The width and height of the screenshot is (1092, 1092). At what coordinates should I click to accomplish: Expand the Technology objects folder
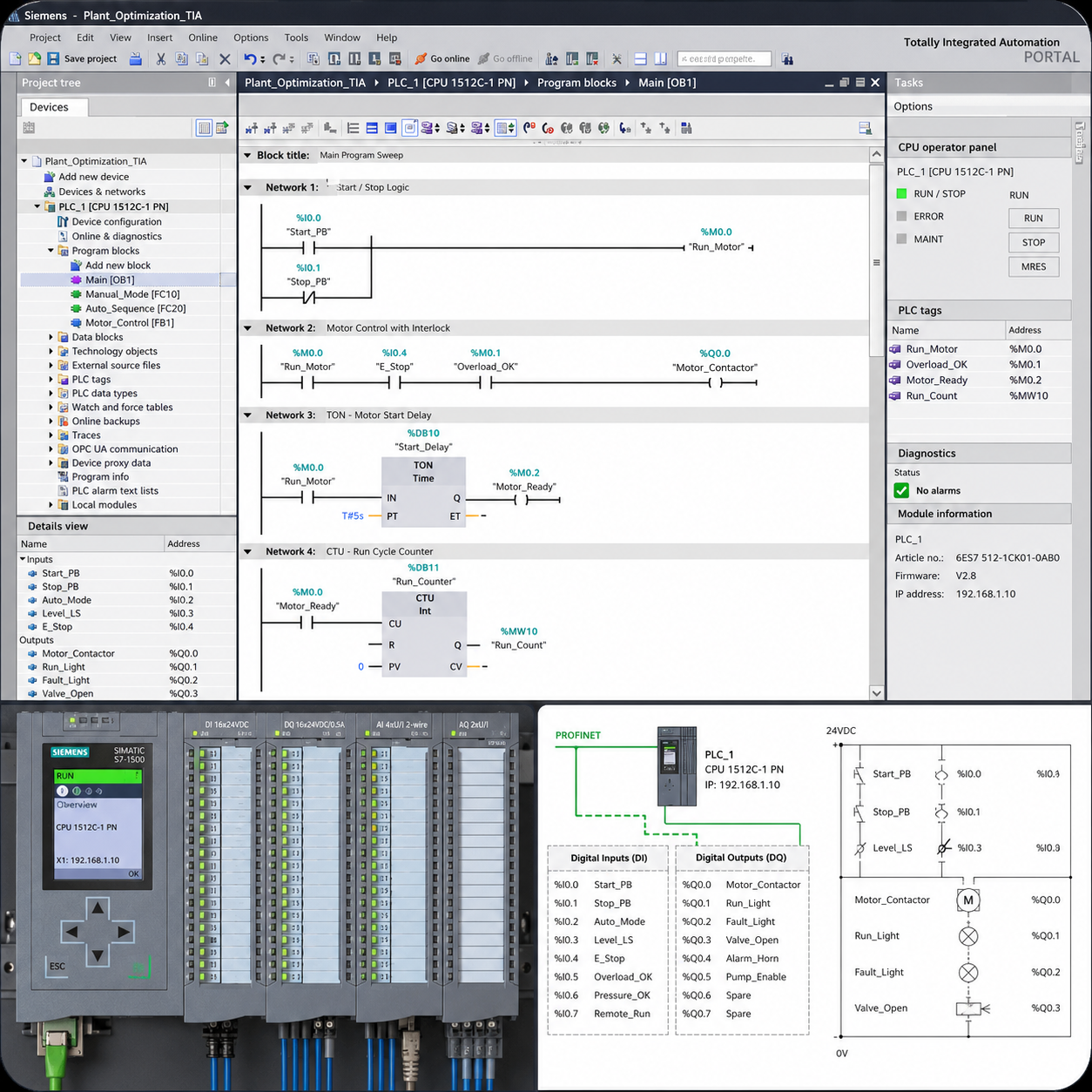[x=51, y=351]
